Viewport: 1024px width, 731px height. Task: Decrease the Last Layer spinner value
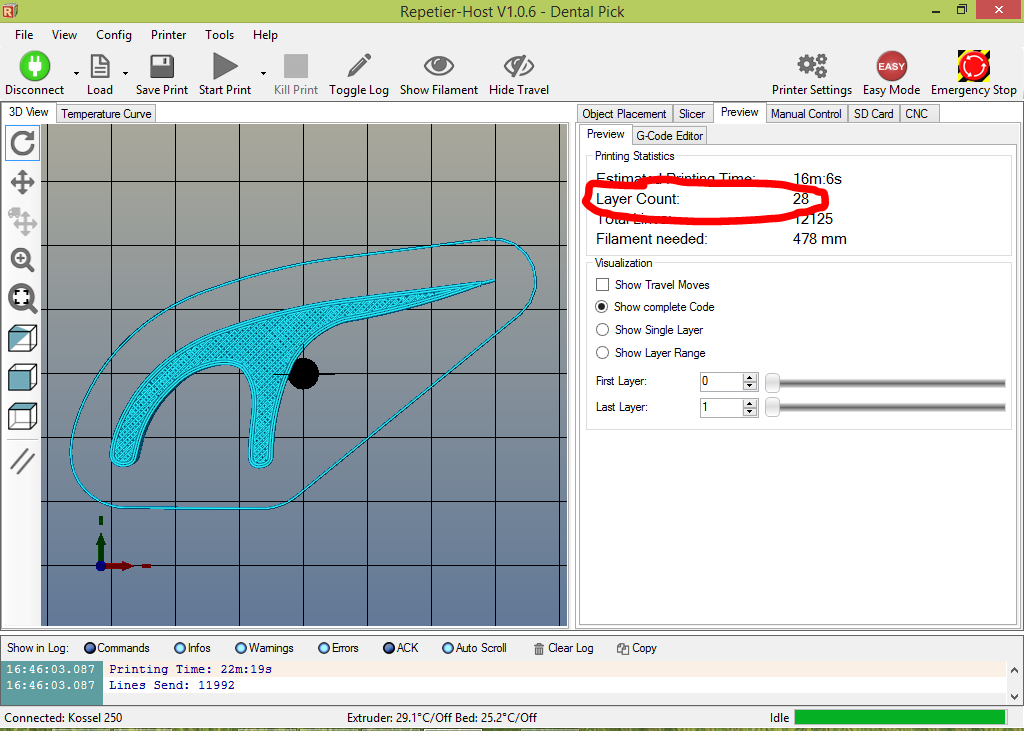[x=750, y=412]
